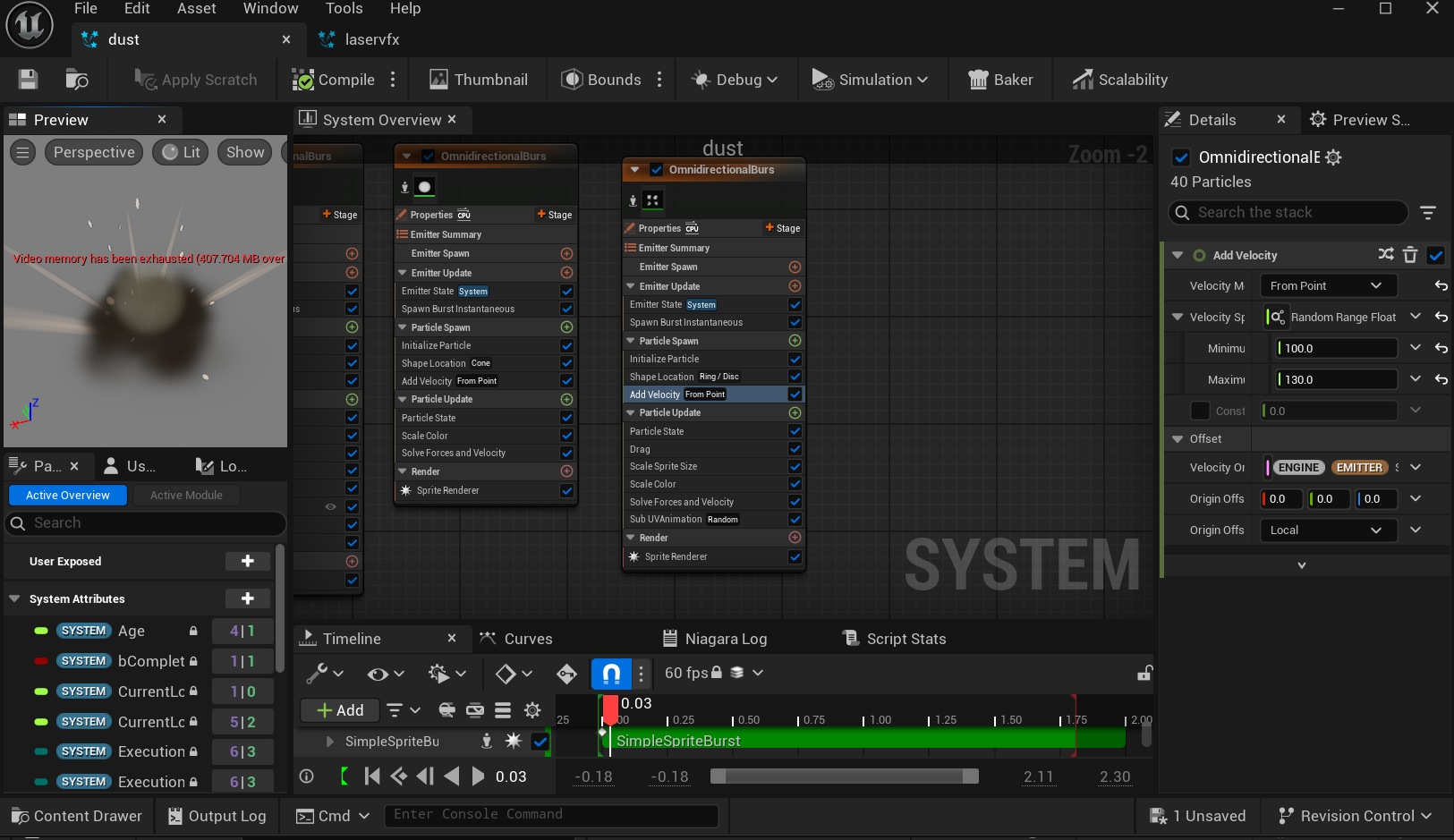
Task: Open timeline view options eye menu
Action: click(x=386, y=673)
